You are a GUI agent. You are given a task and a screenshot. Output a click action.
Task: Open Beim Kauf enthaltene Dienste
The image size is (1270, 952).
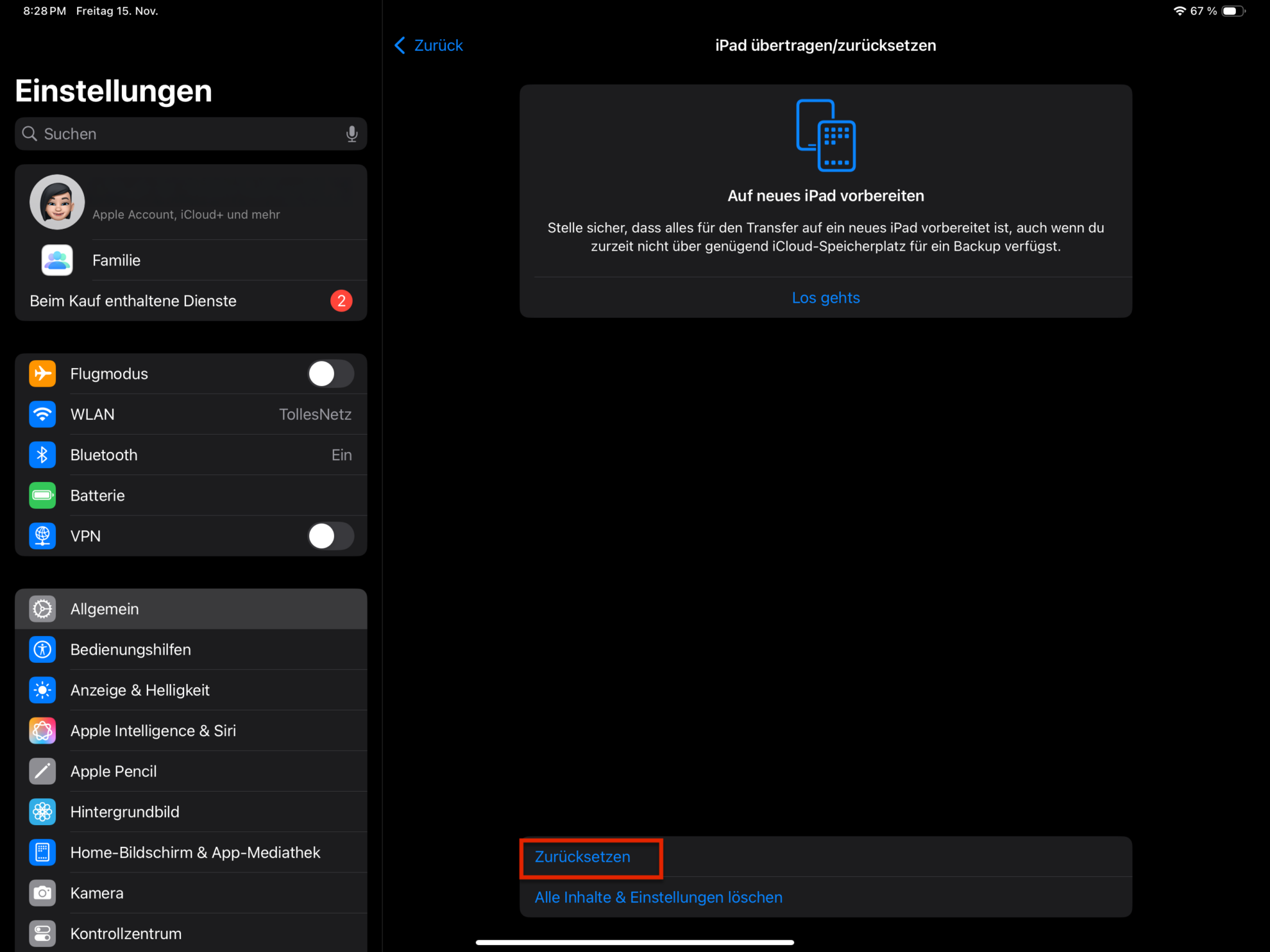tap(191, 301)
